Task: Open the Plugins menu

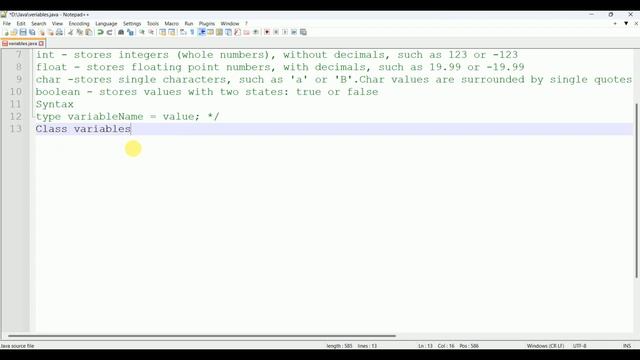Action: pyautogui.click(x=207, y=24)
